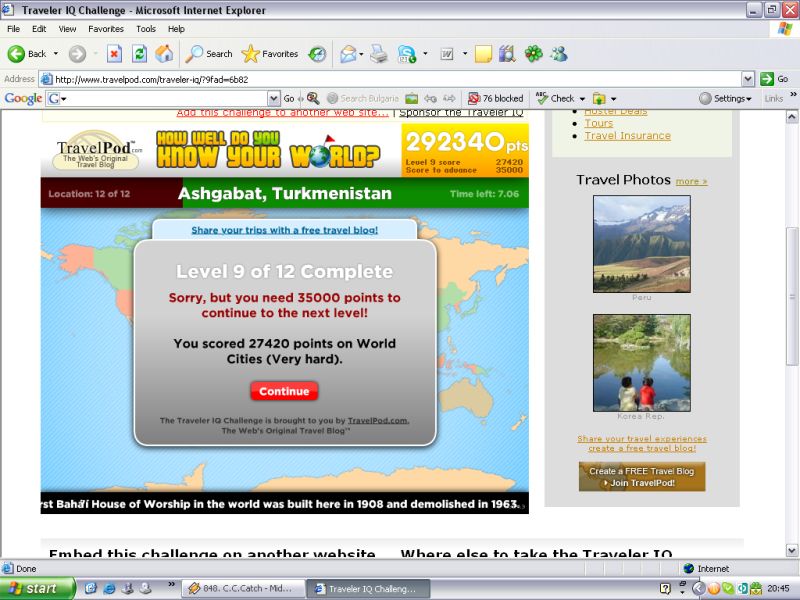The image size is (800, 600).
Task: Click the browser Stop button
Action: coord(114,54)
